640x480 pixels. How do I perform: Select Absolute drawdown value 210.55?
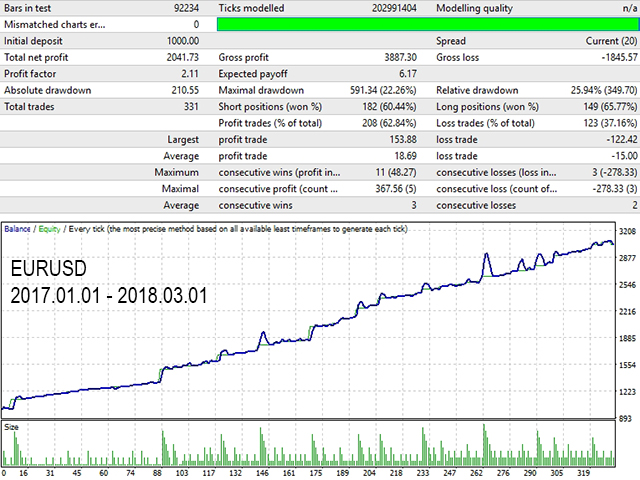point(185,90)
